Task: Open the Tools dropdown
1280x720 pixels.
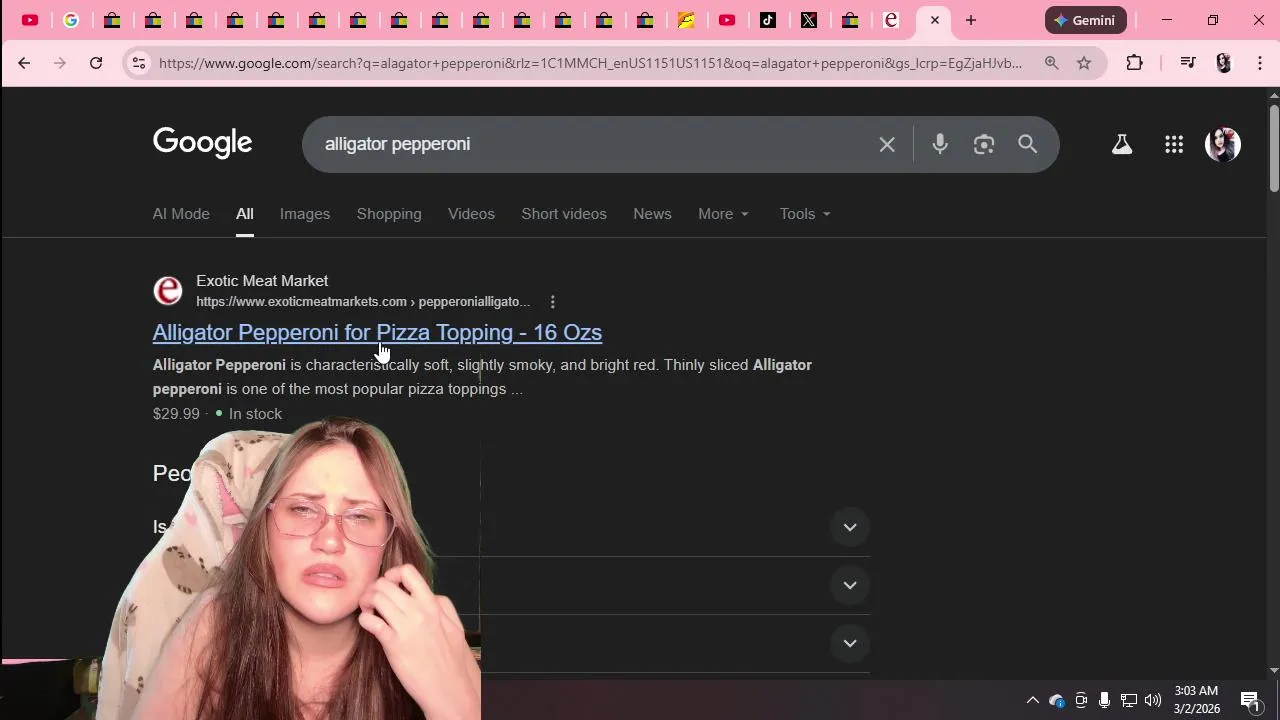Action: (x=805, y=214)
